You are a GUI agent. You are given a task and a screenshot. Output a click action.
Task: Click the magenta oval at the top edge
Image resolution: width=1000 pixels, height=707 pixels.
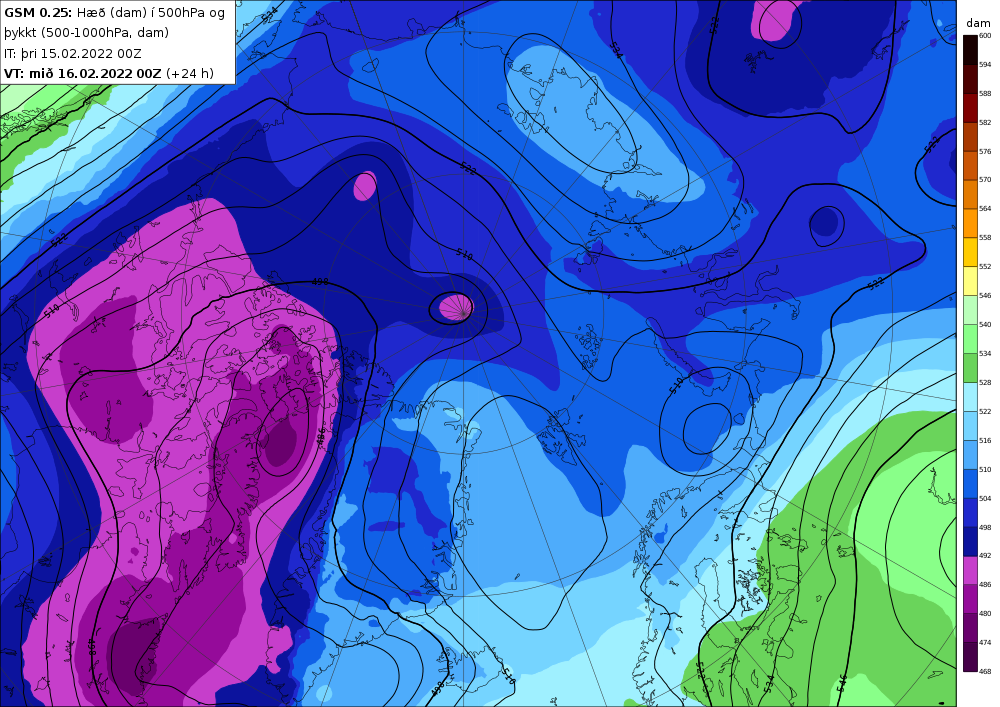[777, 20]
